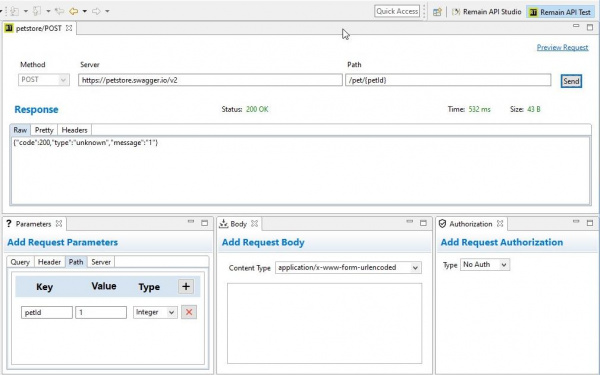Switch to the Pretty response tab
This screenshot has width=600, height=375.
point(44,130)
